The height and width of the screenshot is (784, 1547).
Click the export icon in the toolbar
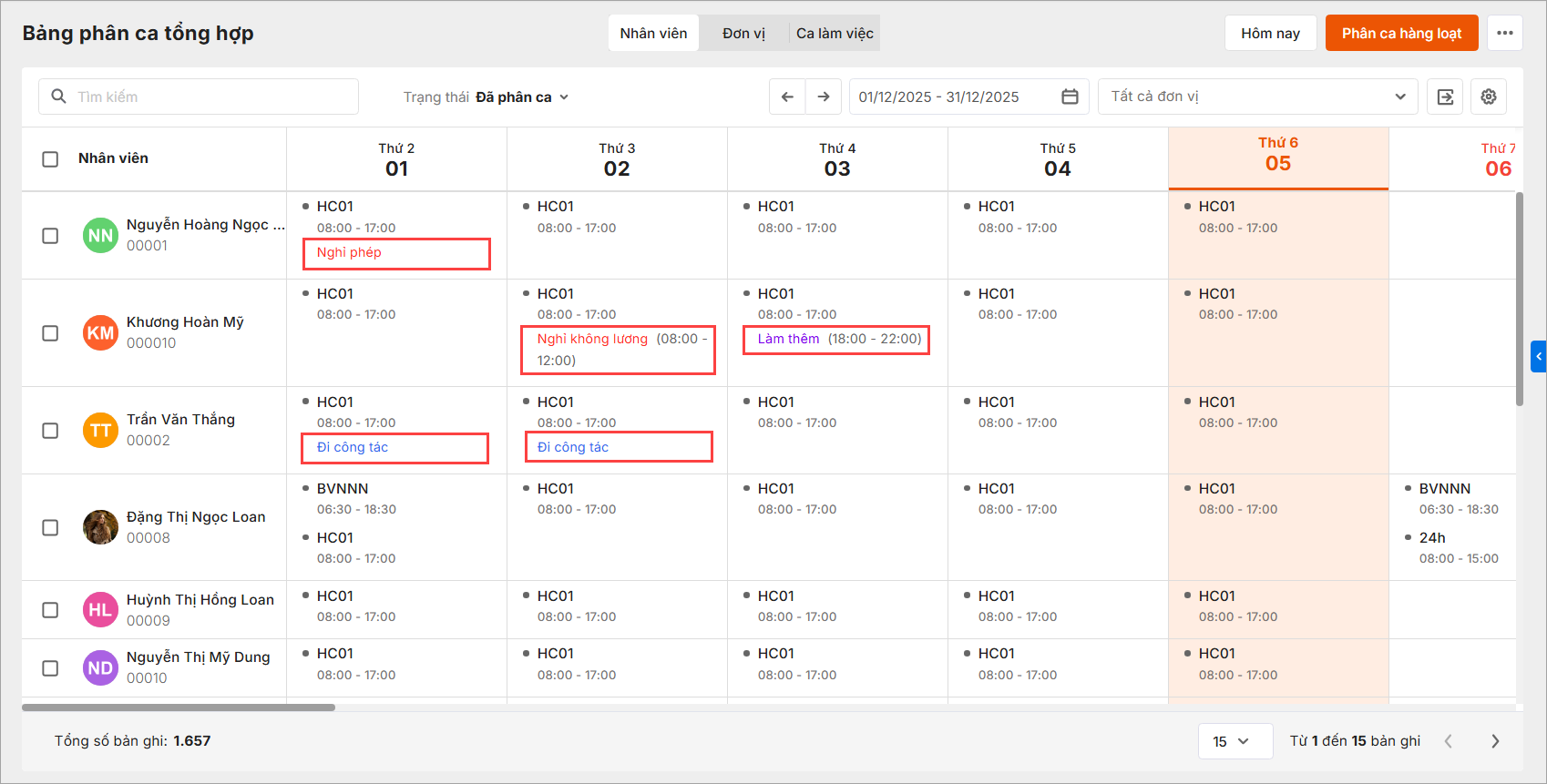pos(1445,97)
